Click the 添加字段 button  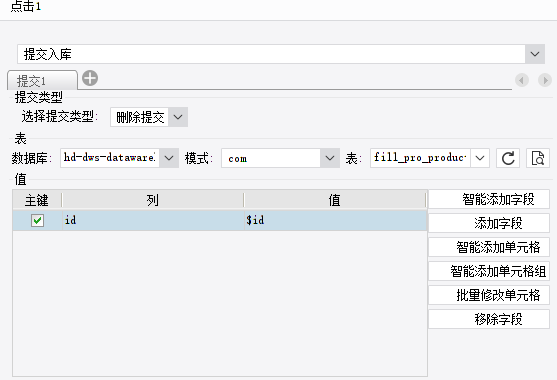click(489, 223)
